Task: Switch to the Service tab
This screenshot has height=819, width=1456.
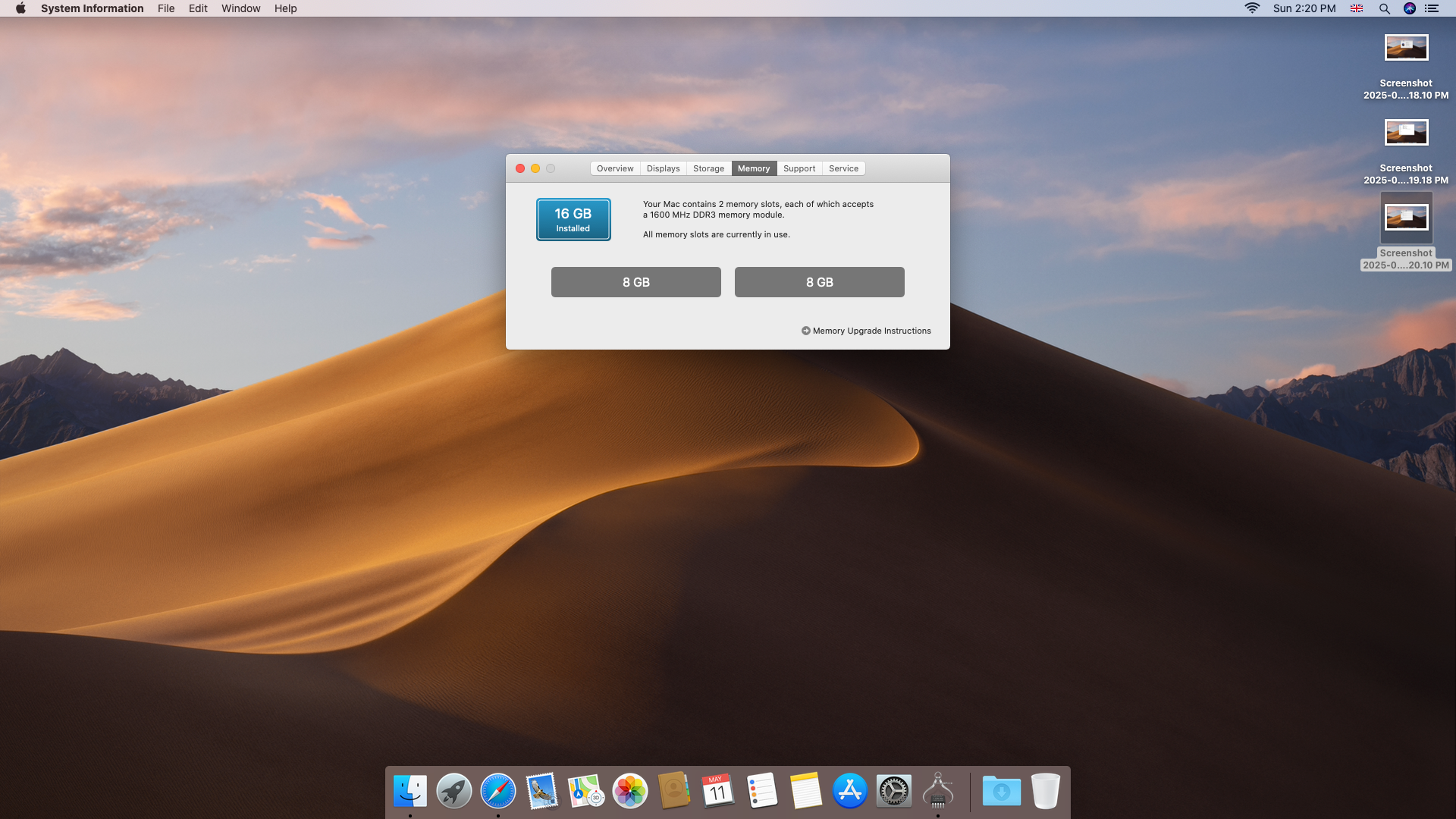Action: coord(844,168)
